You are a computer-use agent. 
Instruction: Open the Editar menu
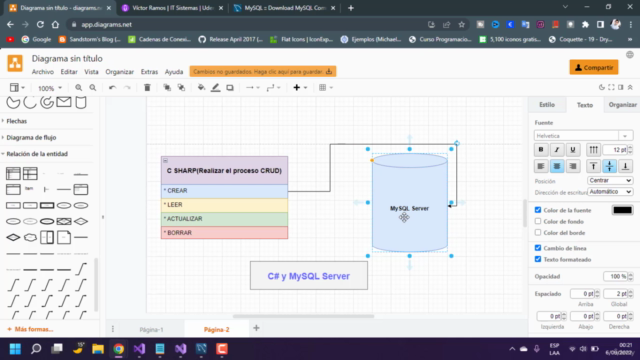69,72
